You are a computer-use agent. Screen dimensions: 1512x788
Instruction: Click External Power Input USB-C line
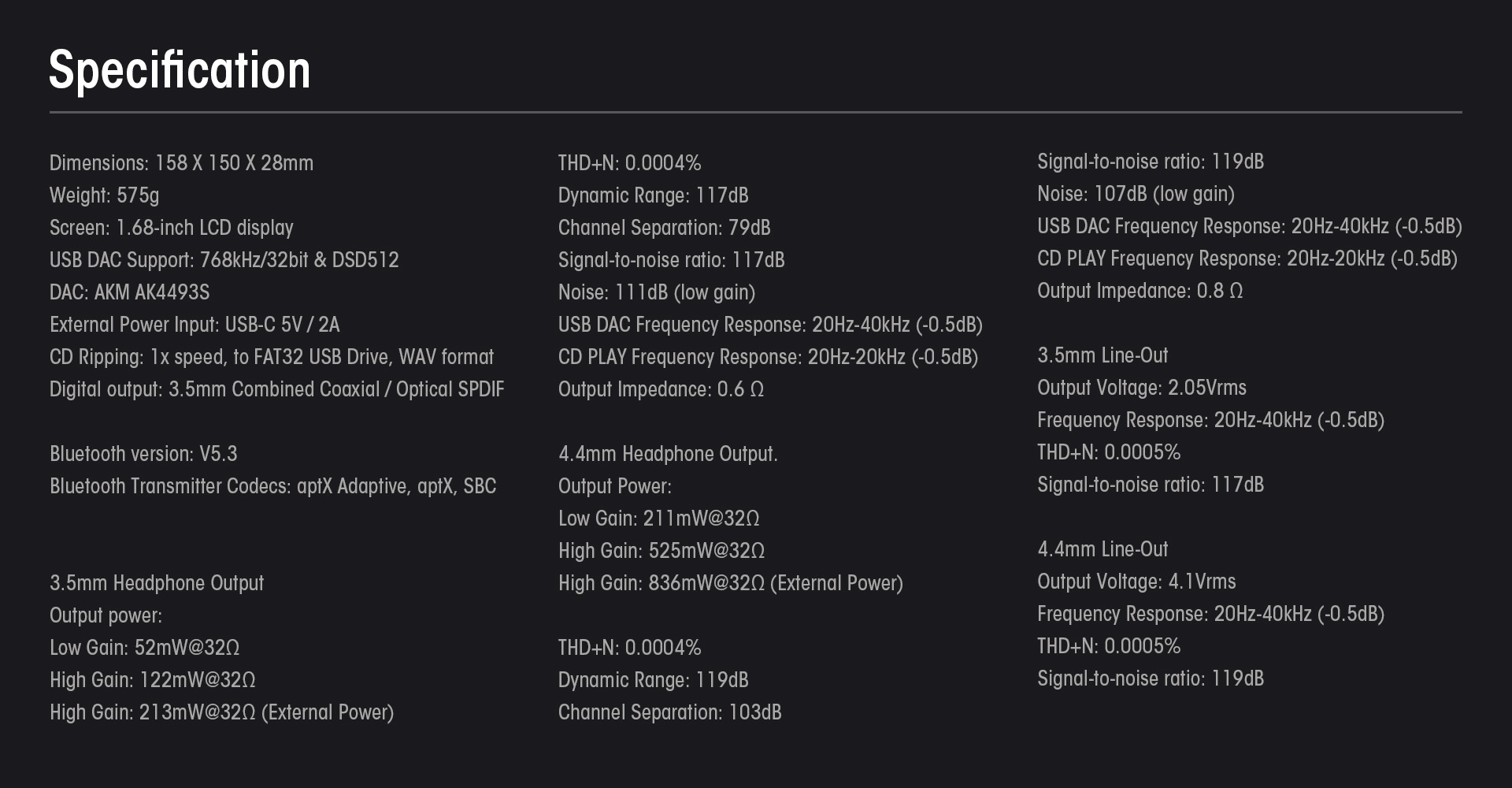[x=195, y=325]
